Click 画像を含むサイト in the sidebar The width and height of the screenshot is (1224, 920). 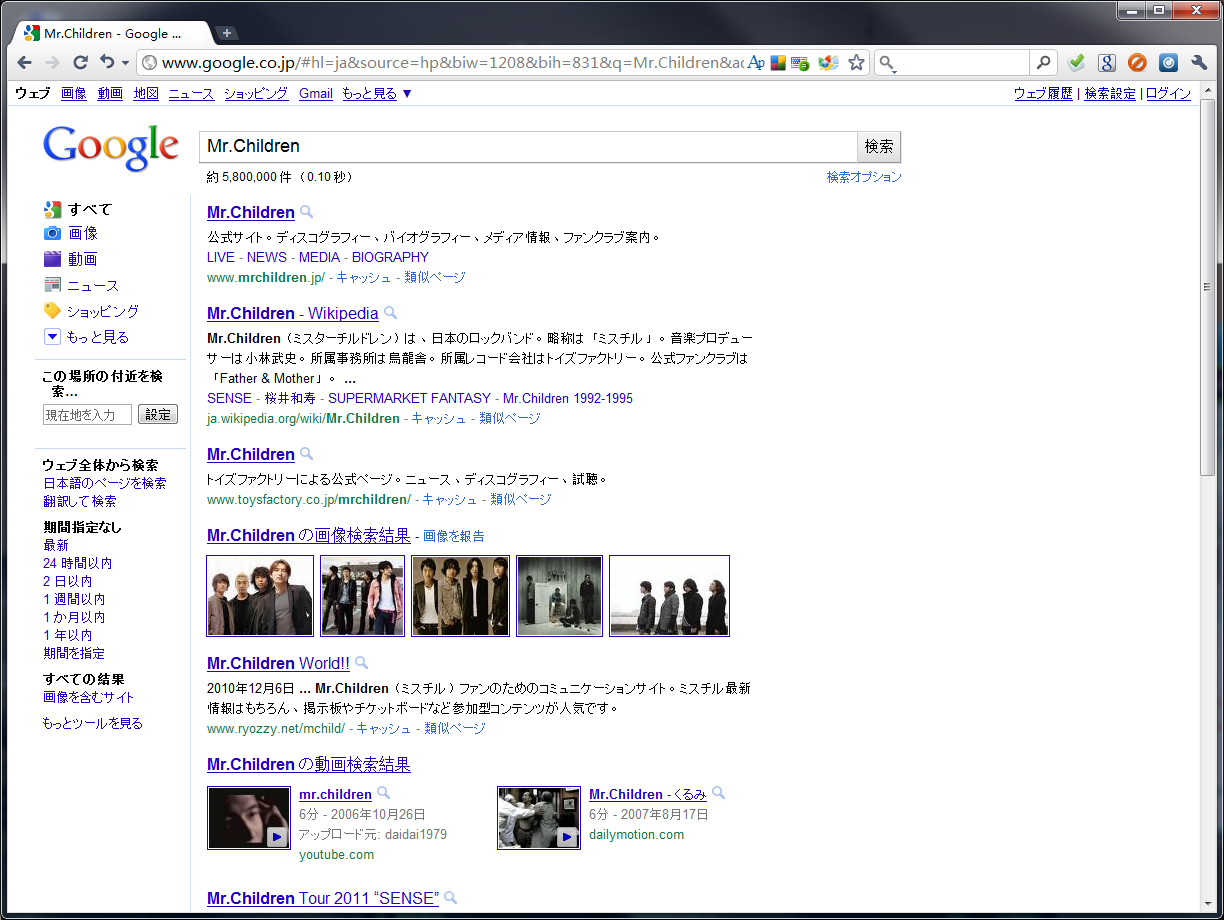click(x=88, y=697)
